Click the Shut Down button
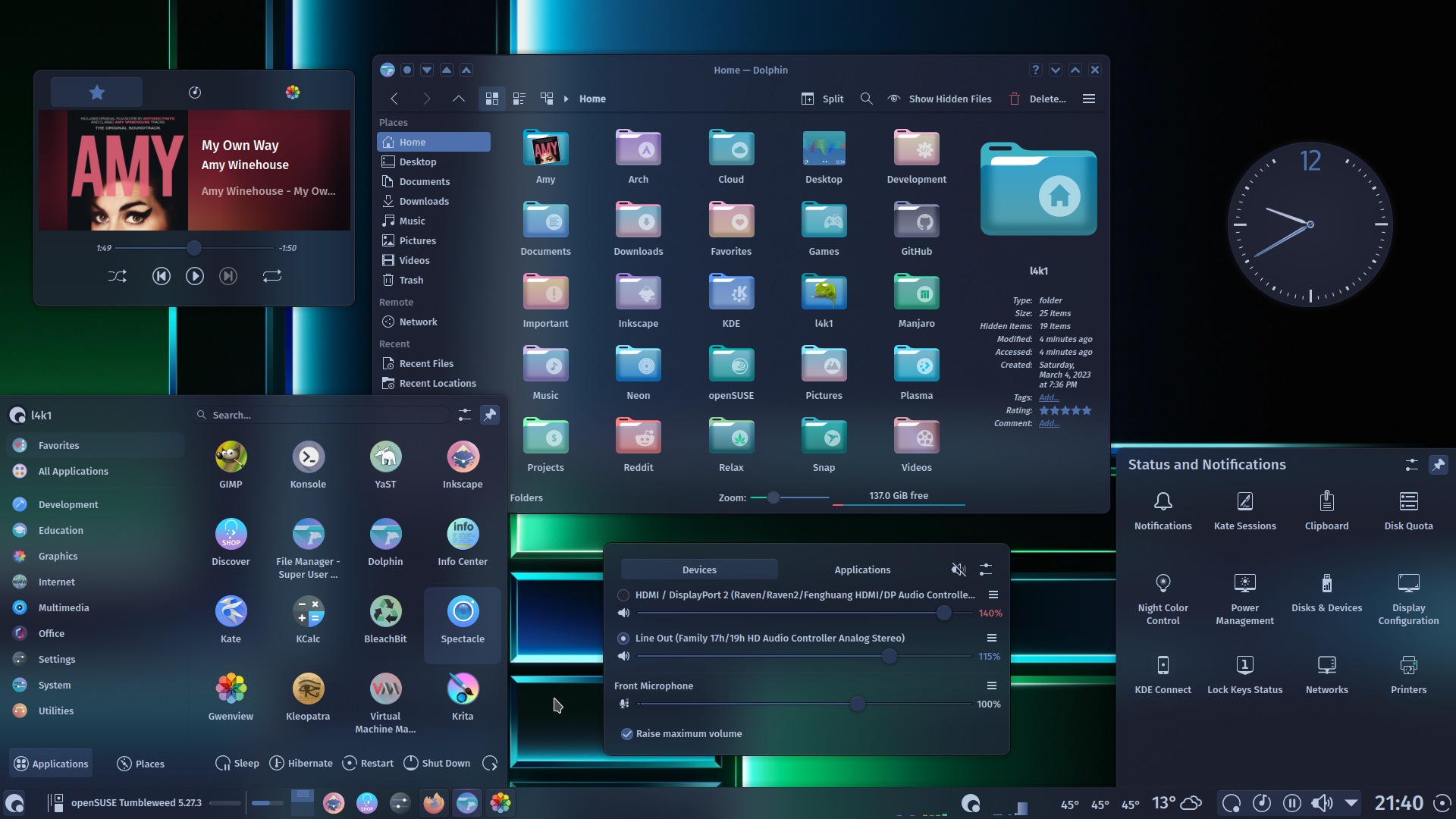This screenshot has height=819, width=1456. click(x=437, y=763)
